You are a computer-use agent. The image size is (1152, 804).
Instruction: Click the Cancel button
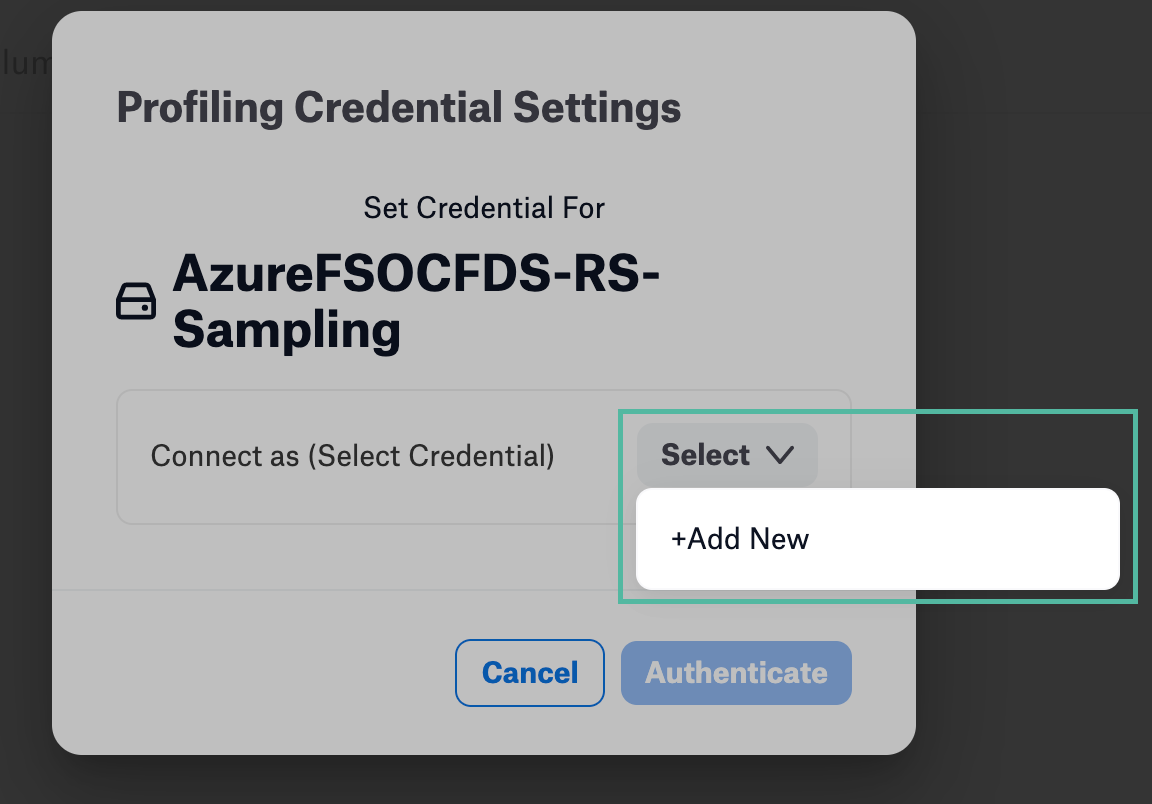point(530,672)
